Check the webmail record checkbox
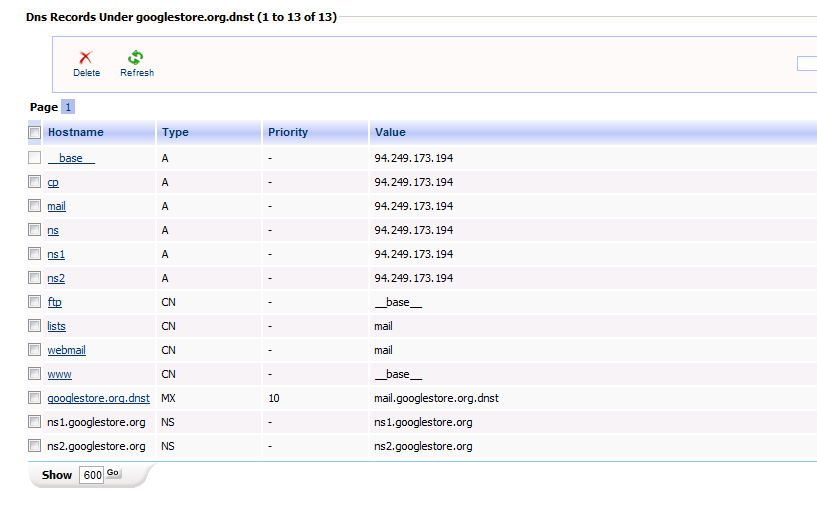The width and height of the screenshot is (817, 512). [34, 349]
